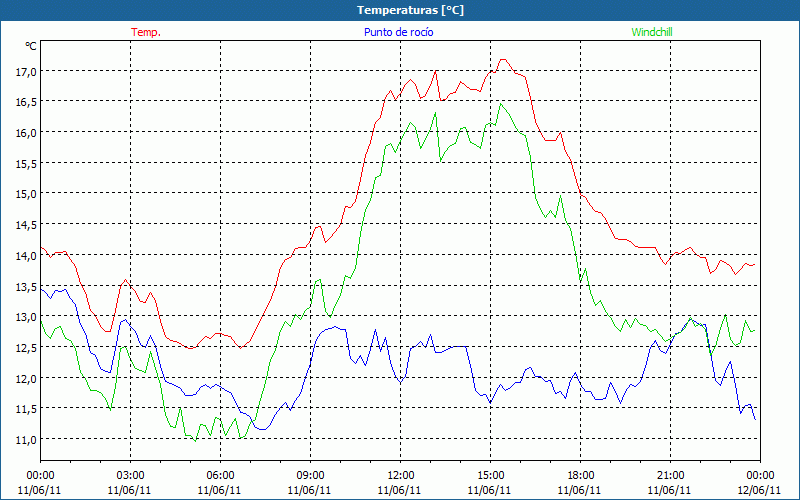Select the 21:00 time axis label

[x=670, y=475]
